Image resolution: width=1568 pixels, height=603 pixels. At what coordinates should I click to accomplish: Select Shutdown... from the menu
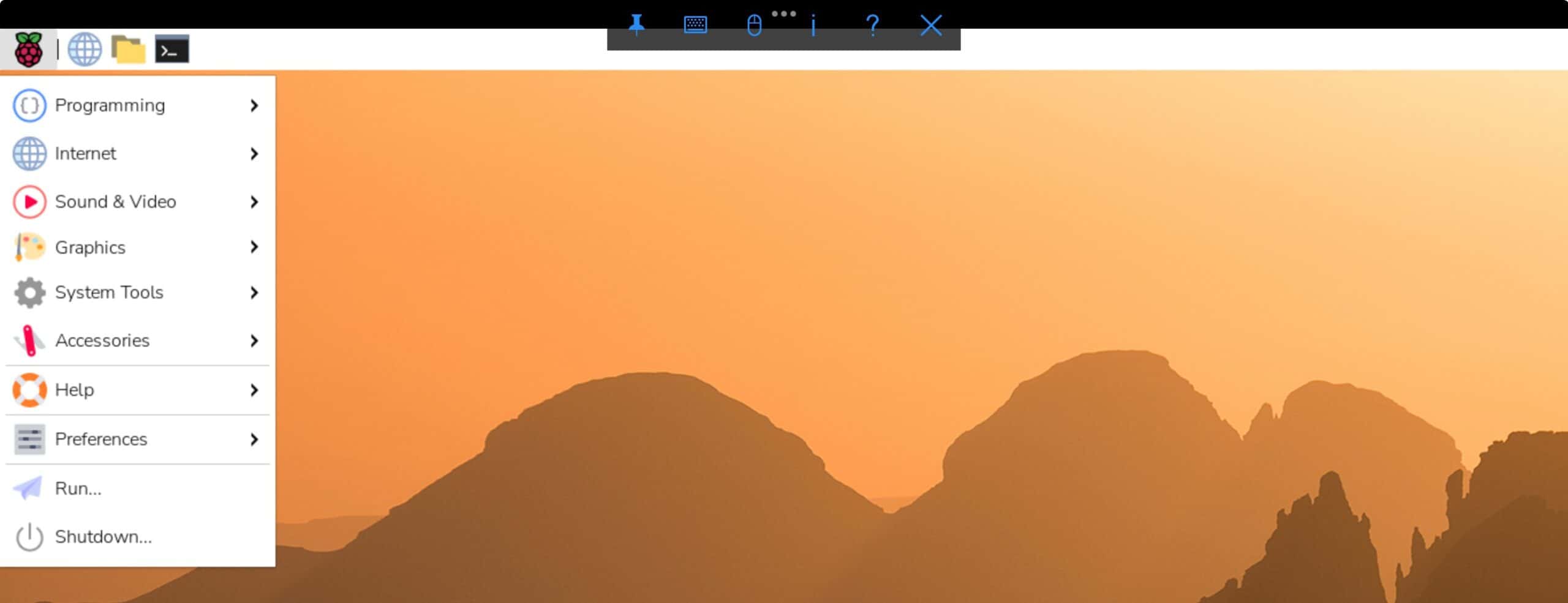click(103, 537)
